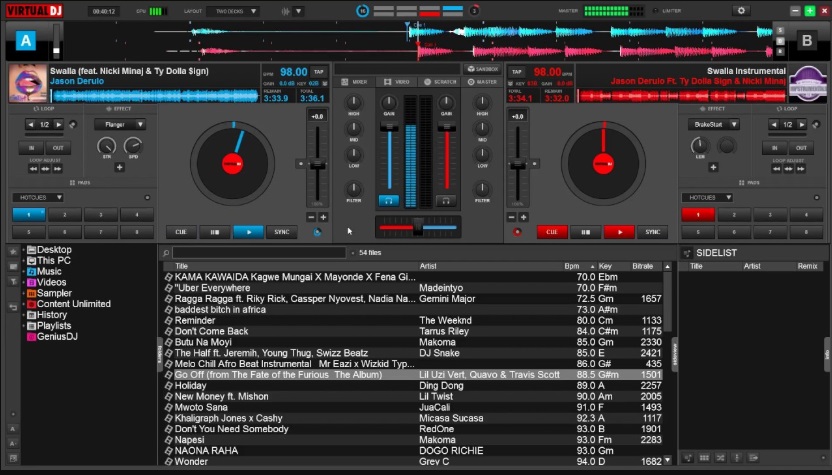
Task: Expand the Playlists folder tree node
Action: 23,326
